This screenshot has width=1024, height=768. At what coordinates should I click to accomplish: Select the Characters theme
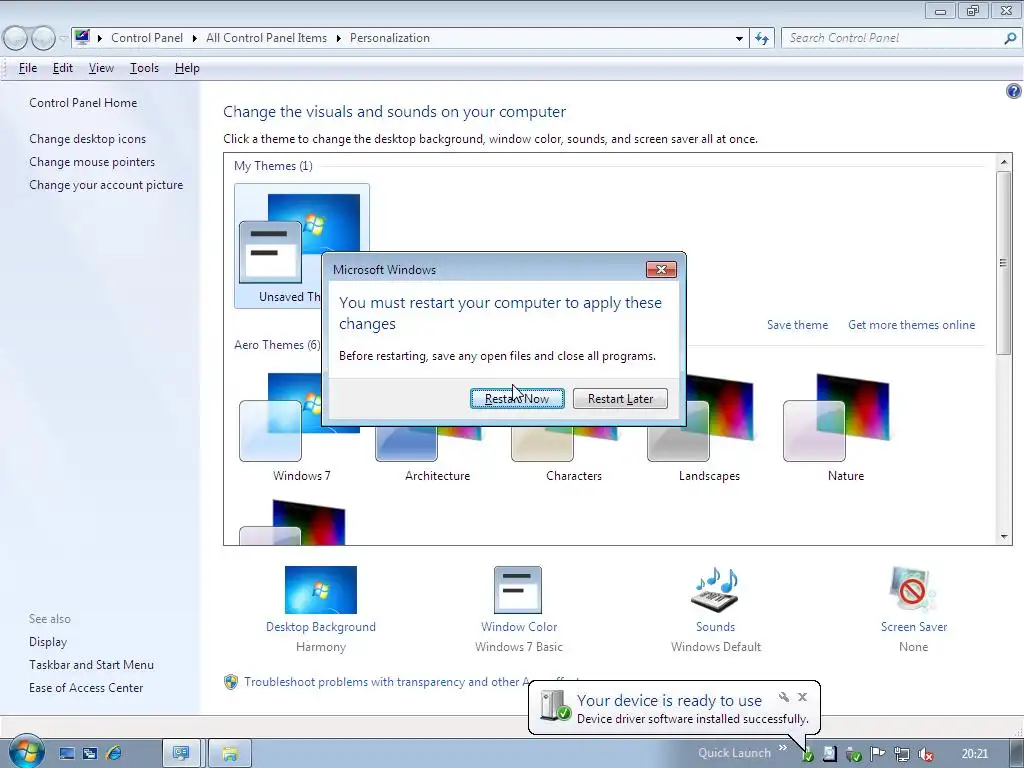573,452
